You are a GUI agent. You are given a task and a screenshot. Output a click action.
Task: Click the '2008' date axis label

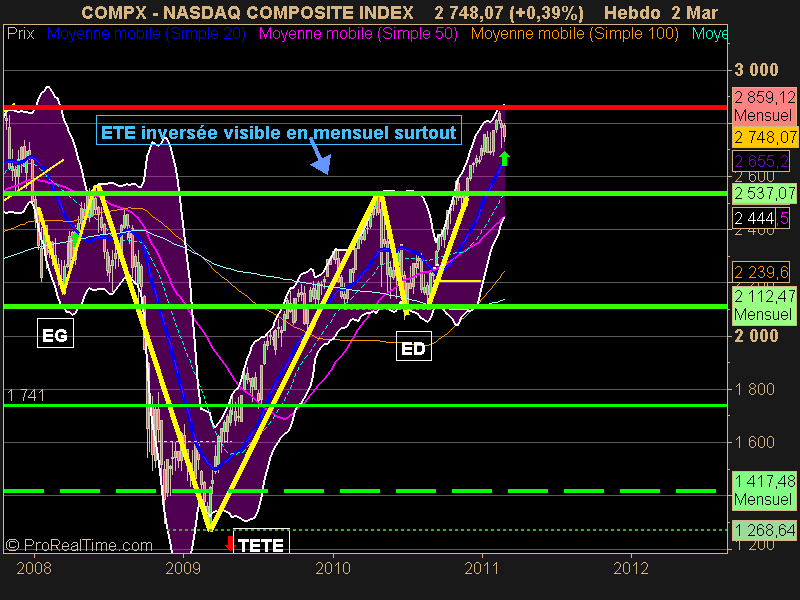tap(34, 568)
